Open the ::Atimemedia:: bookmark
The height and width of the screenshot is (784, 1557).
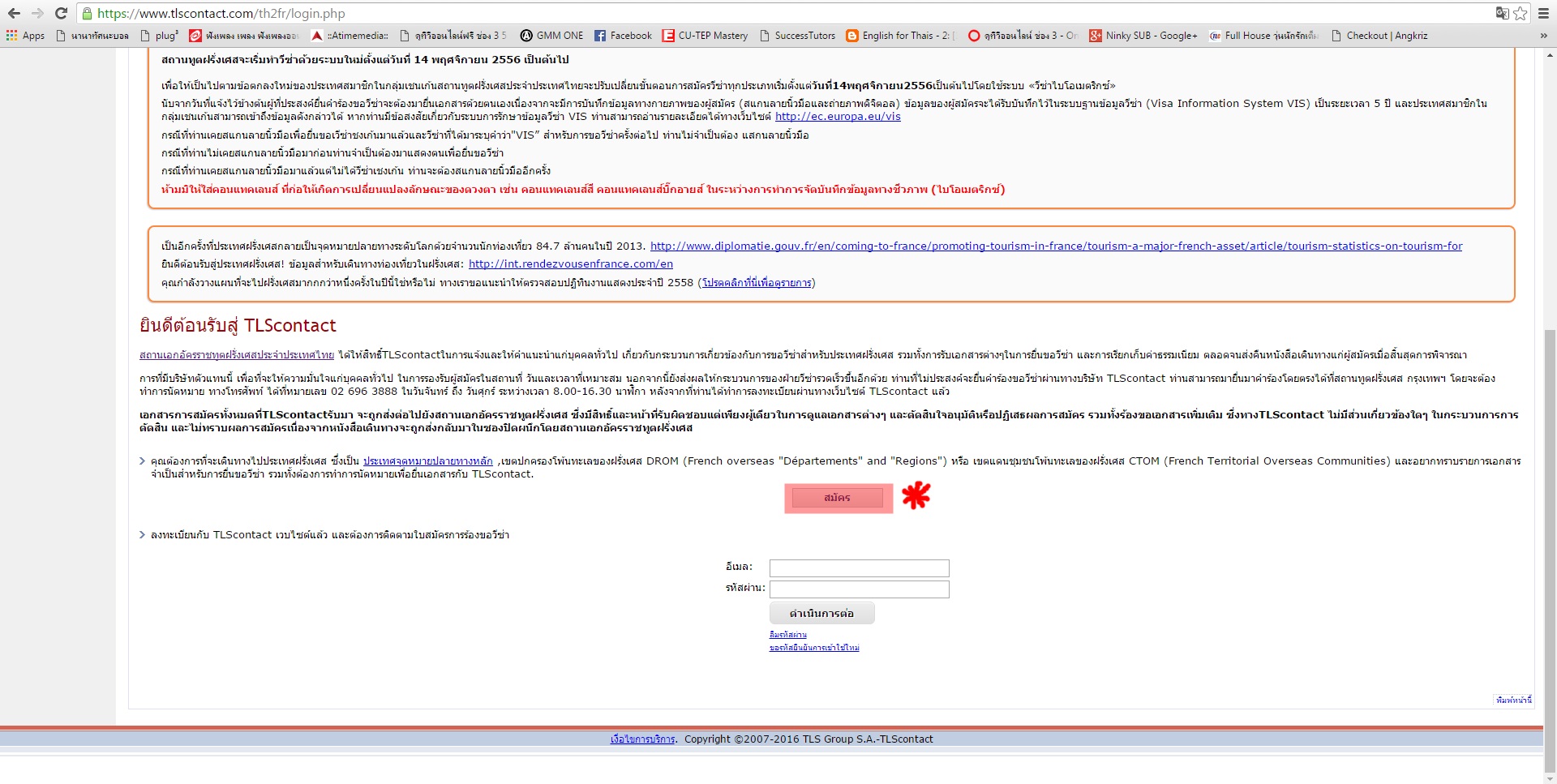pyautogui.click(x=350, y=36)
